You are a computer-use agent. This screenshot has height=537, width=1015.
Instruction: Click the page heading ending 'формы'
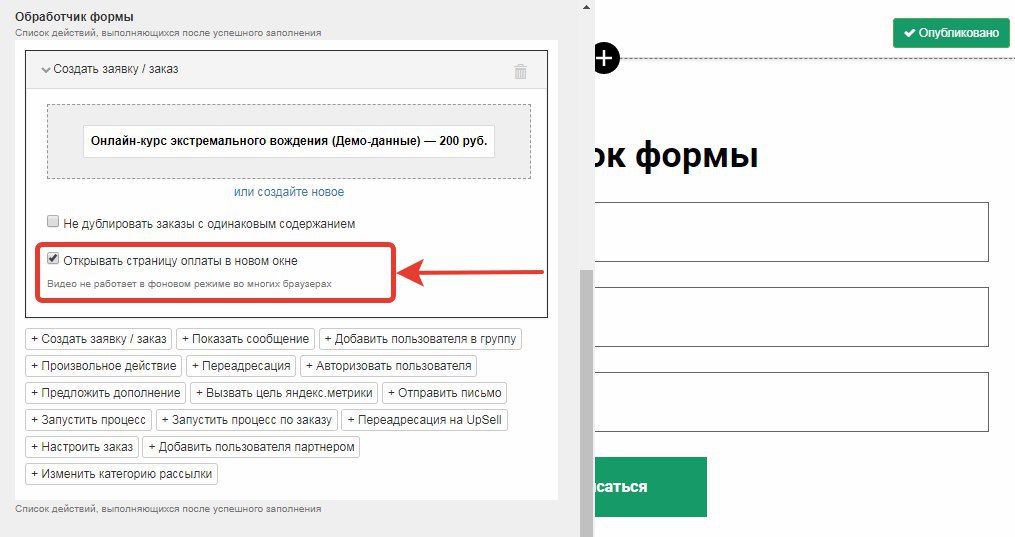[x=676, y=155]
